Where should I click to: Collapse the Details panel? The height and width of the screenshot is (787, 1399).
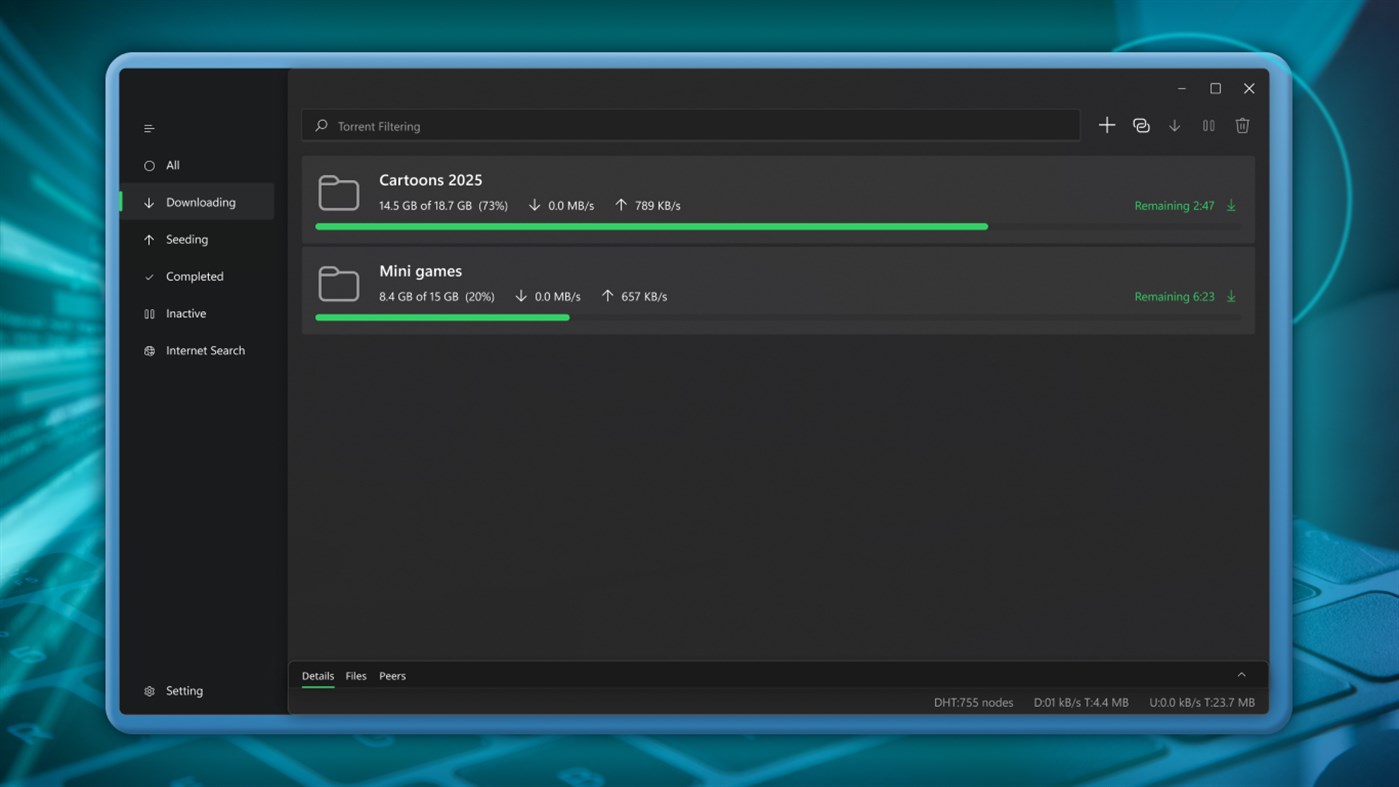click(1241, 674)
